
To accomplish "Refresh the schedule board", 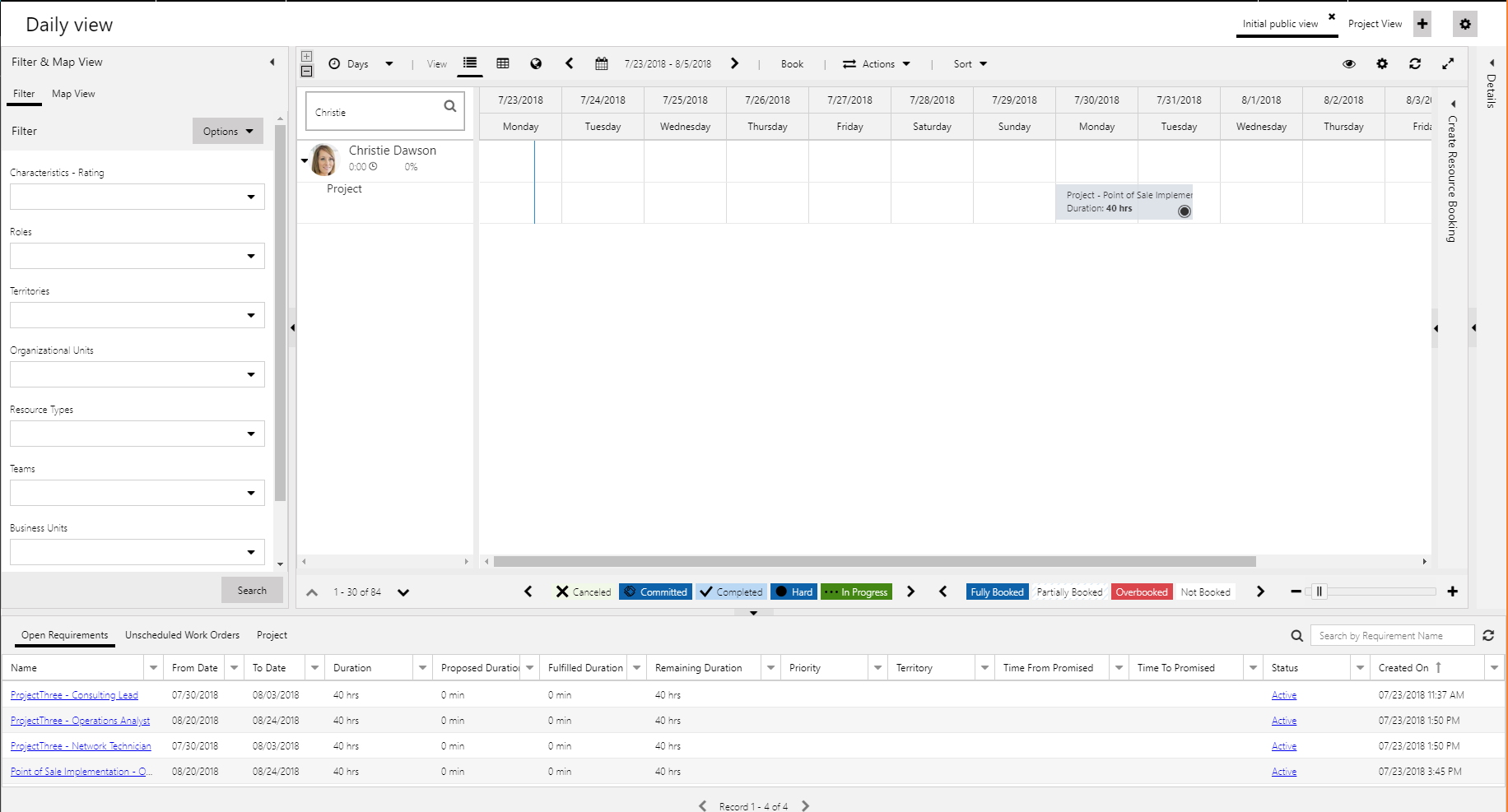I will click(x=1415, y=63).
